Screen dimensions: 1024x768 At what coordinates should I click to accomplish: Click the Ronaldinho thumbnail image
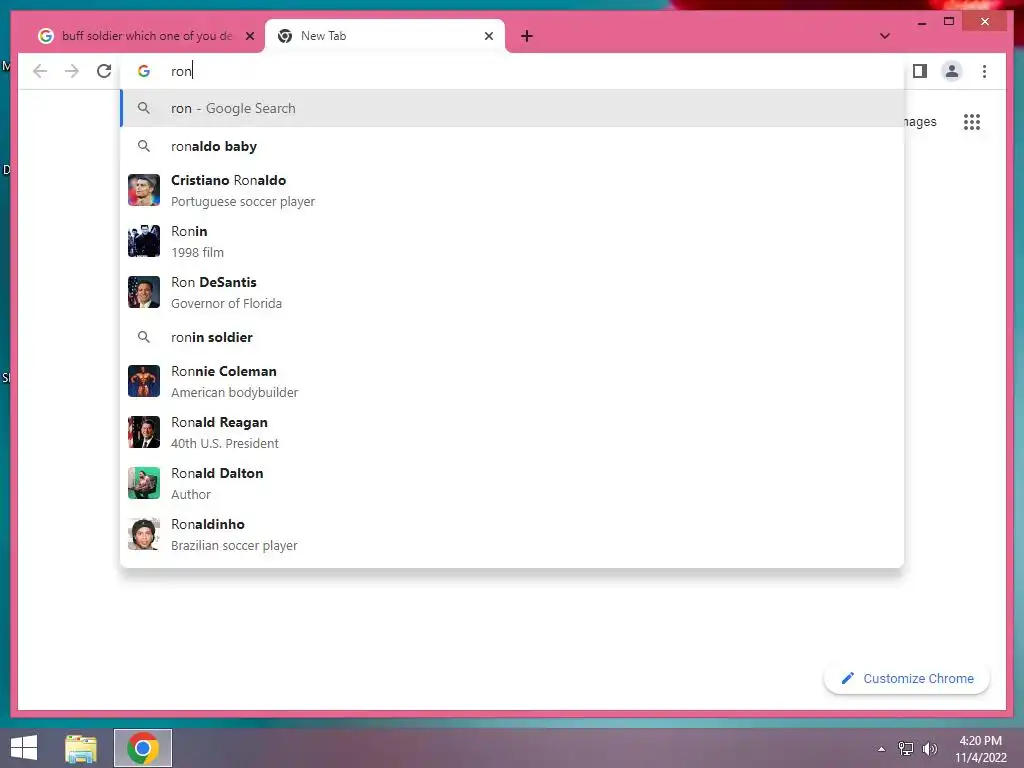(144, 534)
